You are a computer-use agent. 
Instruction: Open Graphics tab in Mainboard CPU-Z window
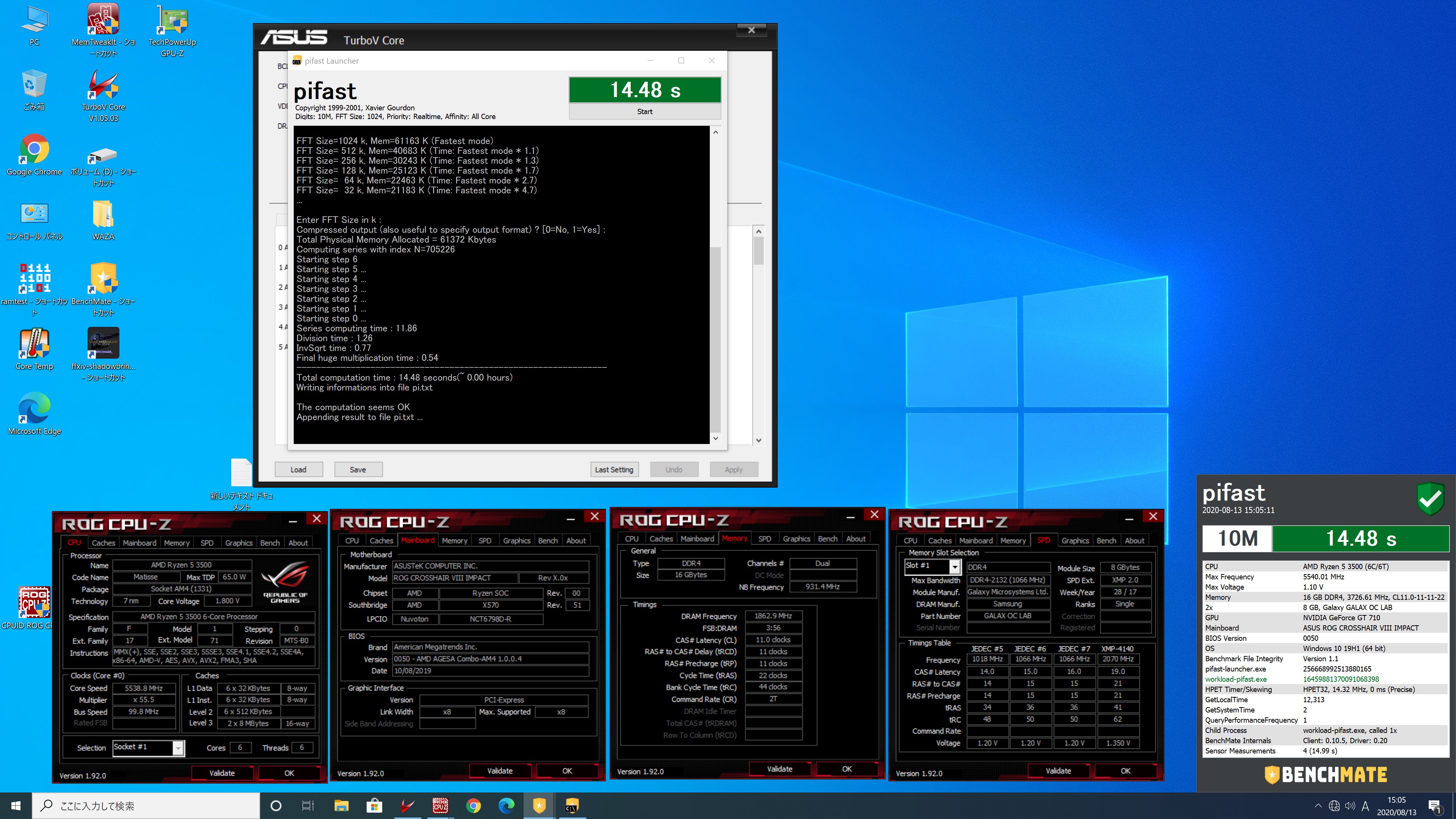[x=516, y=540]
